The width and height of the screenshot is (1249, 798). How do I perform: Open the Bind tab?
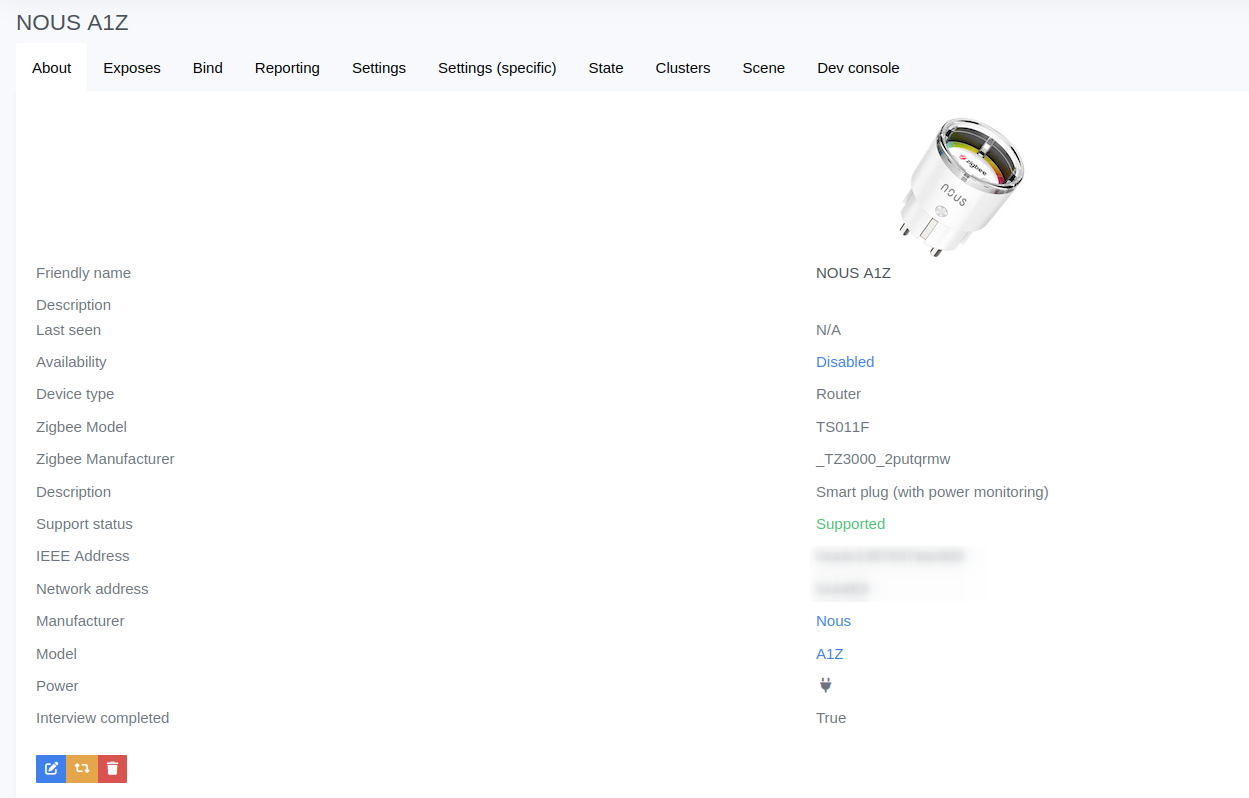click(x=208, y=68)
